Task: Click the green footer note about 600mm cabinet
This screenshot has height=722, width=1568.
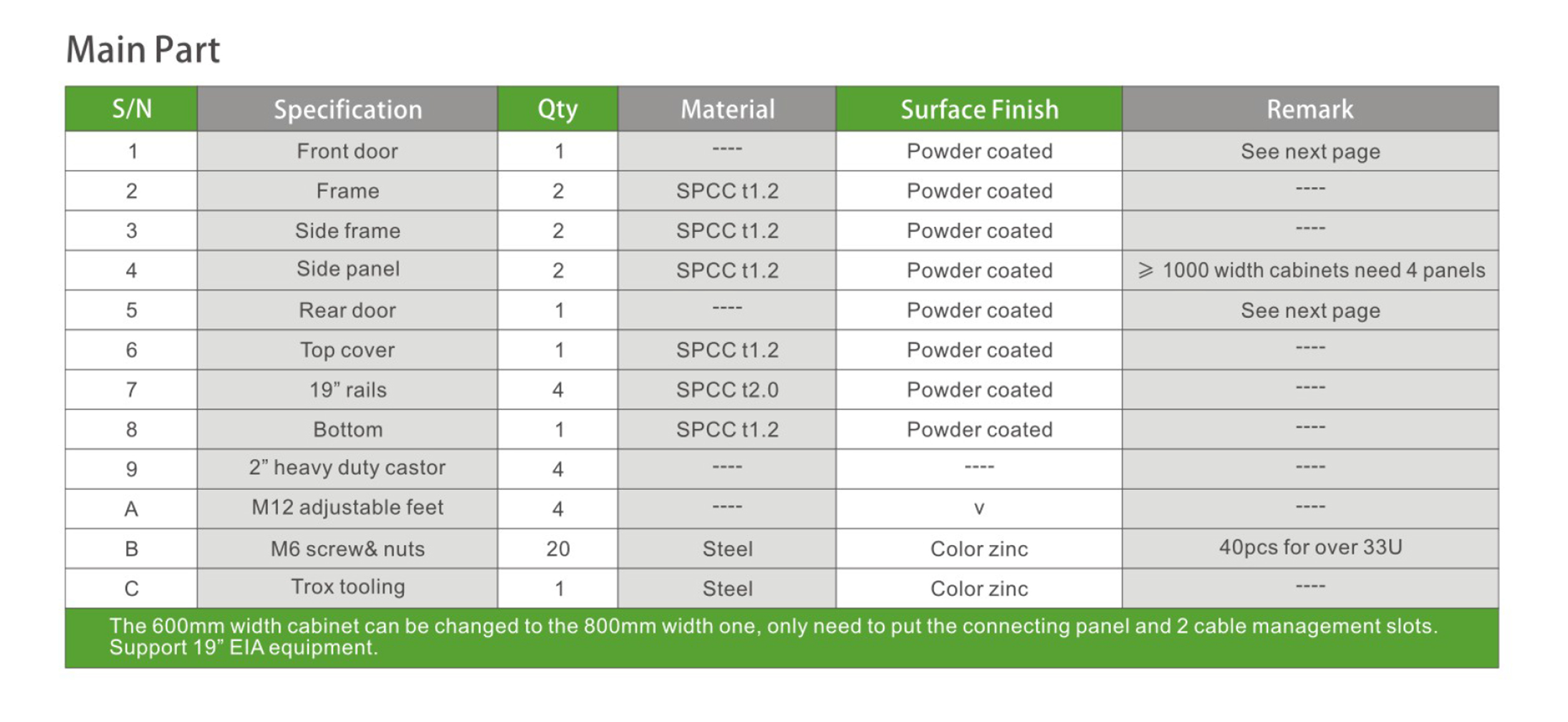Action: click(773, 637)
